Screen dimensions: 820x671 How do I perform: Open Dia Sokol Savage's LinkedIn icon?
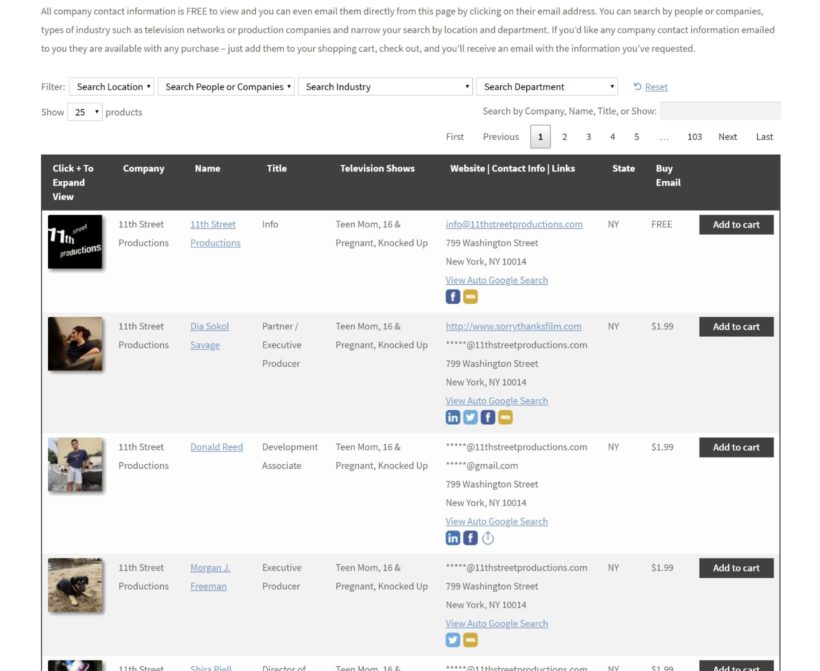click(453, 417)
